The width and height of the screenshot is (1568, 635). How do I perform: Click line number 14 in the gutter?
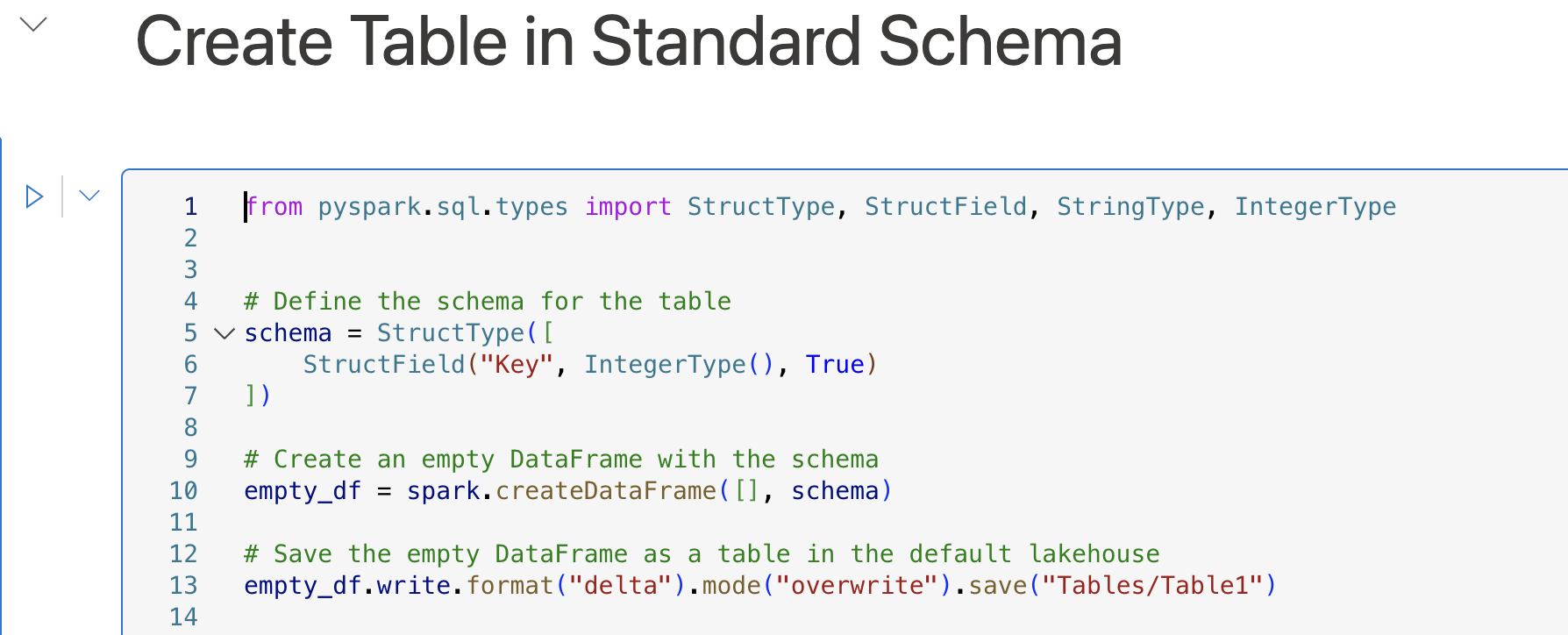(183, 617)
